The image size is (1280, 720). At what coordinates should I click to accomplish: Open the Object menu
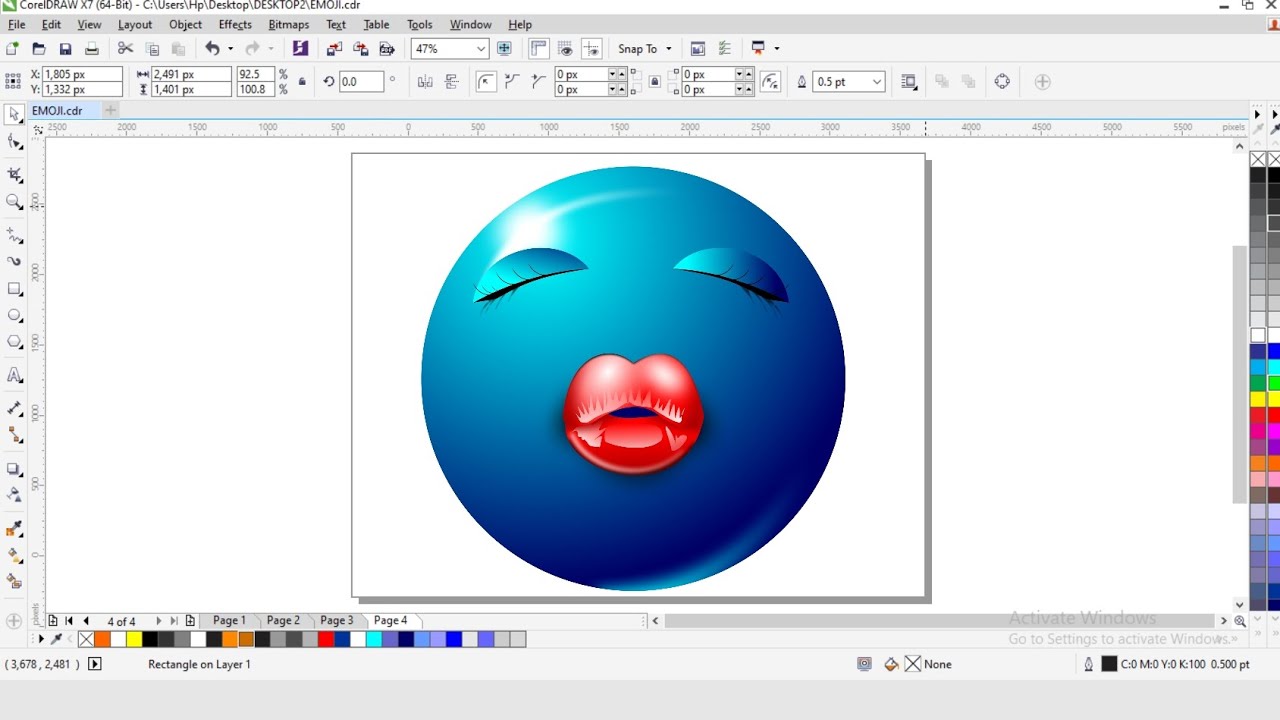[x=185, y=24]
